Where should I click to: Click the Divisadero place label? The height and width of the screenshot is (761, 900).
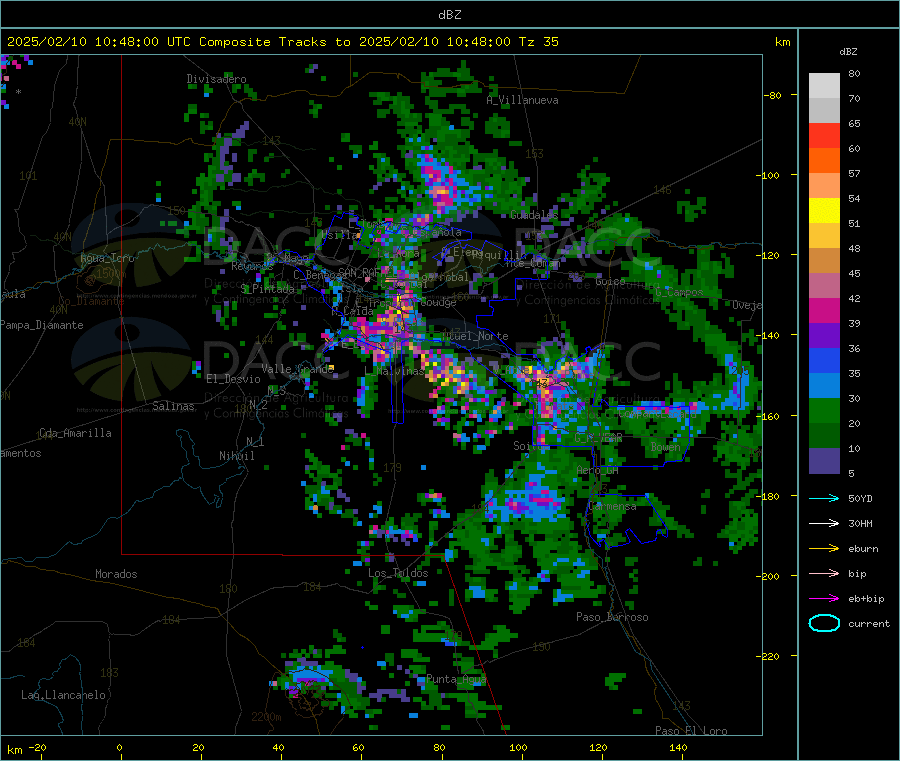point(216,79)
